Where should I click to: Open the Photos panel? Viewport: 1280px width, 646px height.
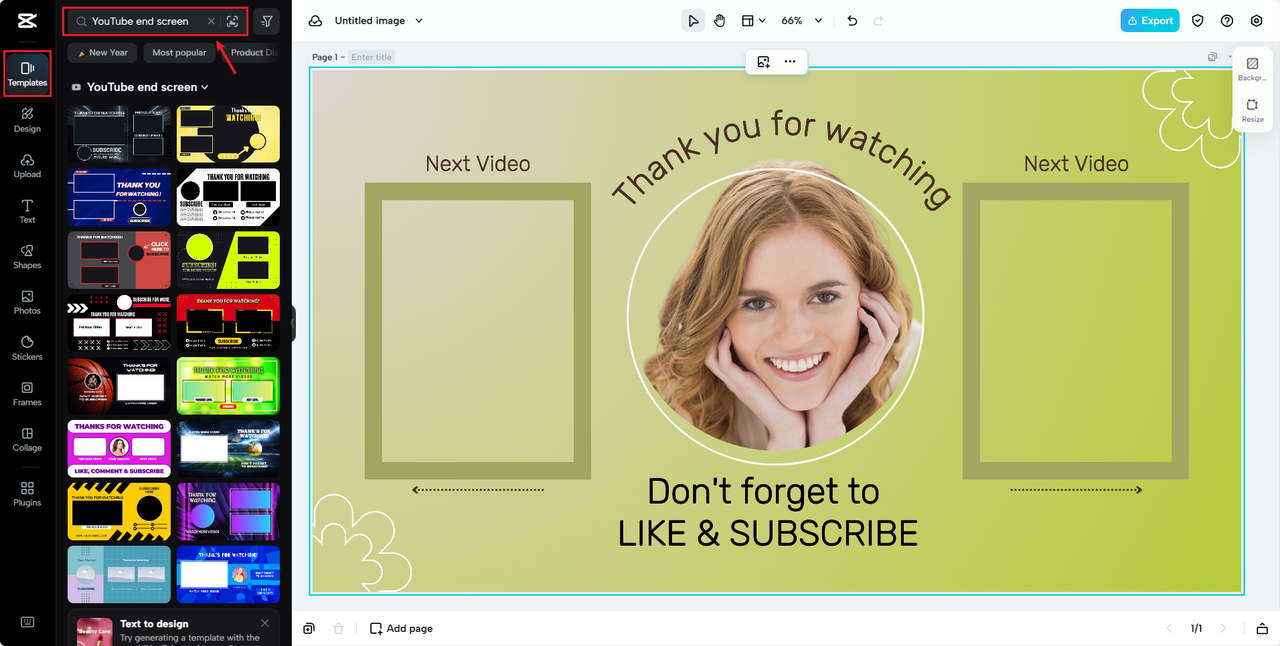27,302
